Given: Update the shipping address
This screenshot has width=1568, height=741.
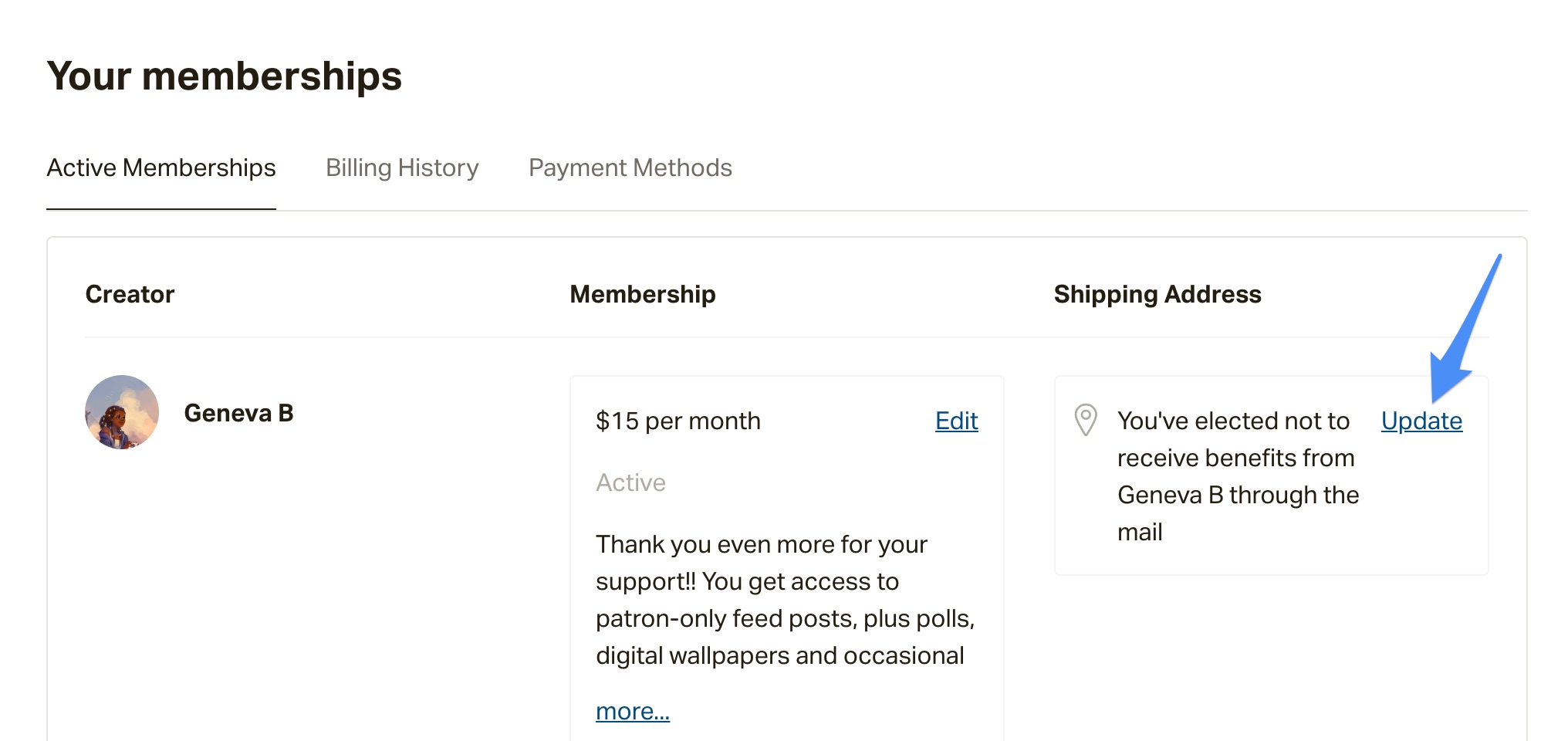Looking at the screenshot, I should pos(1421,421).
